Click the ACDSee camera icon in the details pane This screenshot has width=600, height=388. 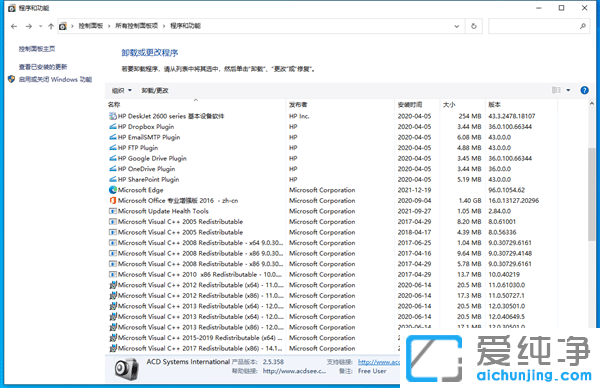(x=127, y=369)
